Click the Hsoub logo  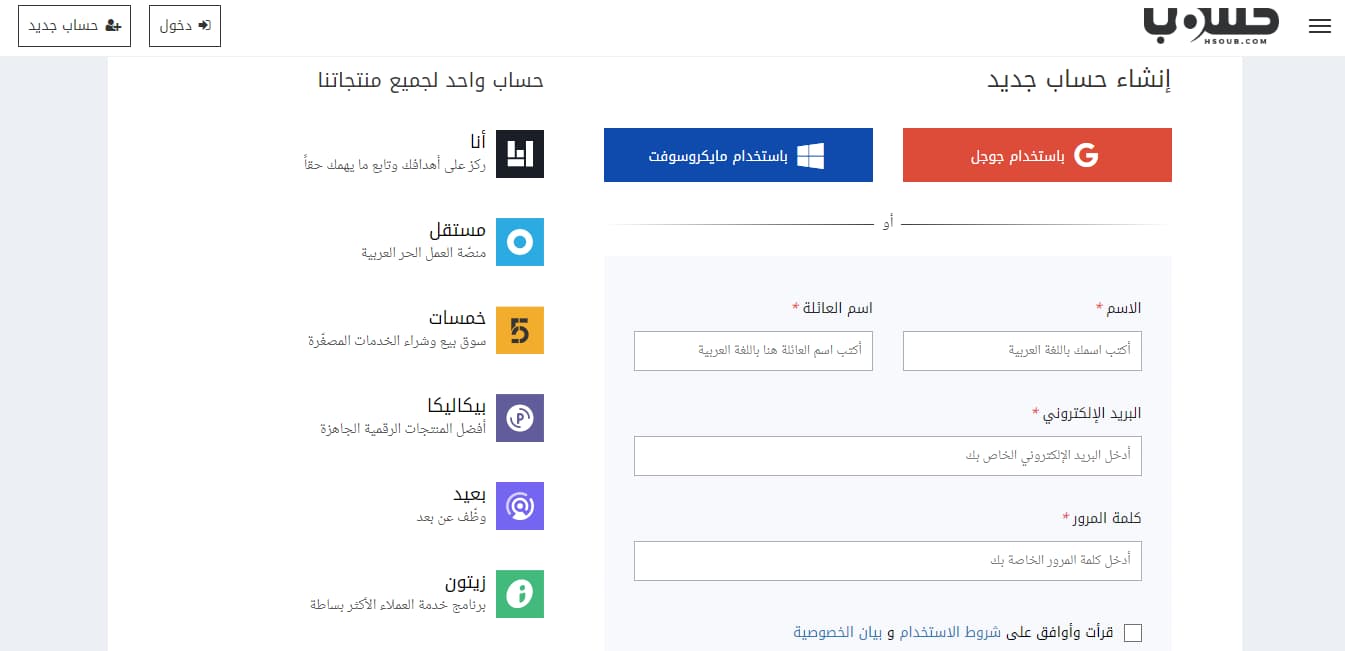coord(1211,23)
